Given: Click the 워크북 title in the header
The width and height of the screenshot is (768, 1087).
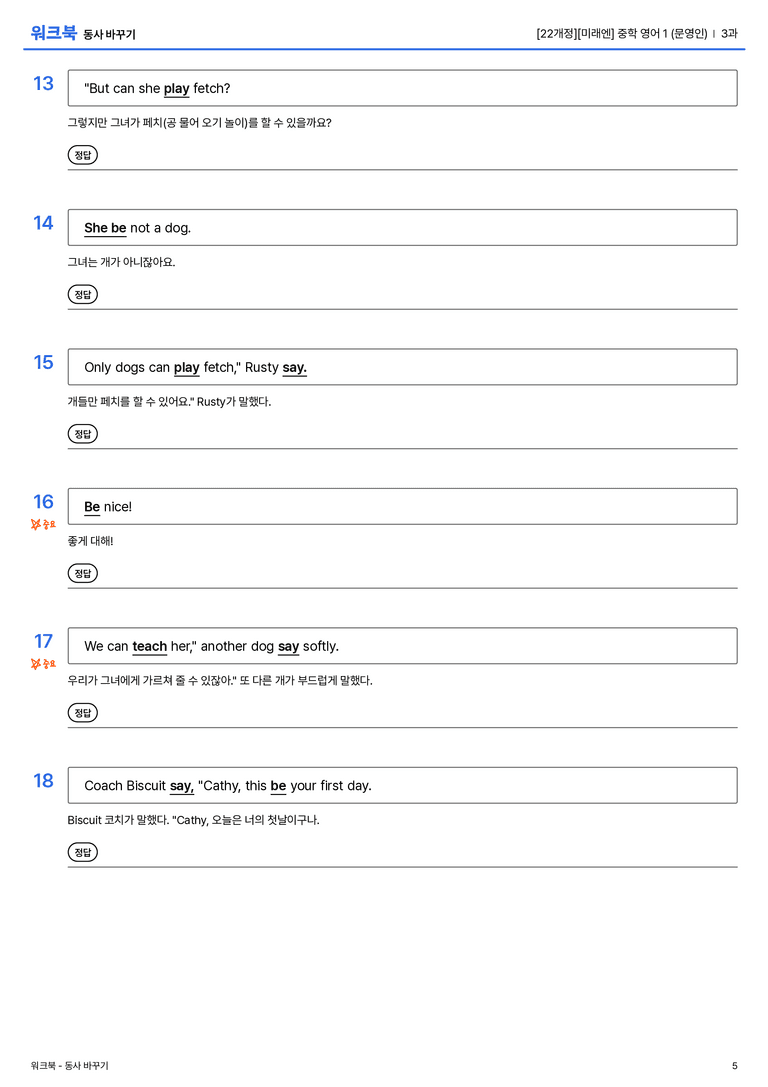Looking at the screenshot, I should pos(53,33).
